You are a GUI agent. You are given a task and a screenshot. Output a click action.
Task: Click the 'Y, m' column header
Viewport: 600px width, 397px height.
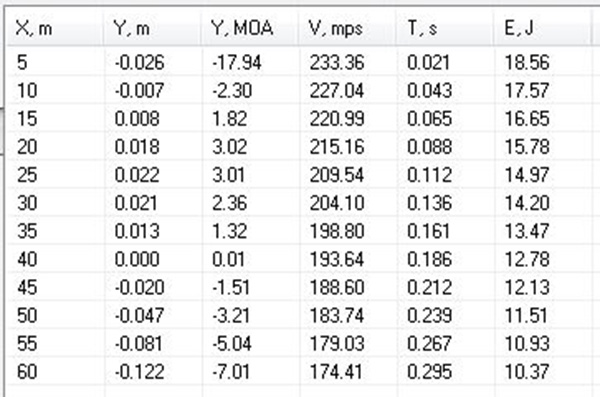tap(152, 28)
